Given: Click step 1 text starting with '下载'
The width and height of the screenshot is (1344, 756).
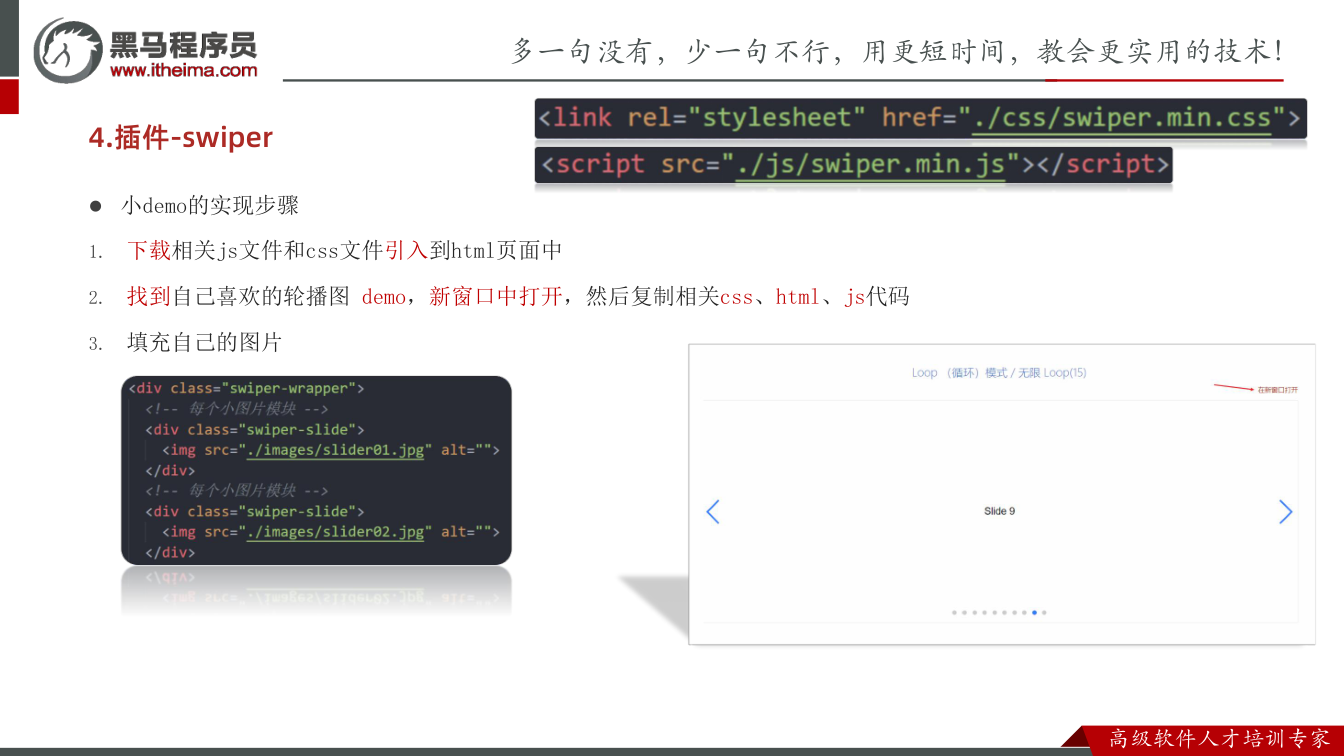Looking at the screenshot, I should tap(345, 251).
